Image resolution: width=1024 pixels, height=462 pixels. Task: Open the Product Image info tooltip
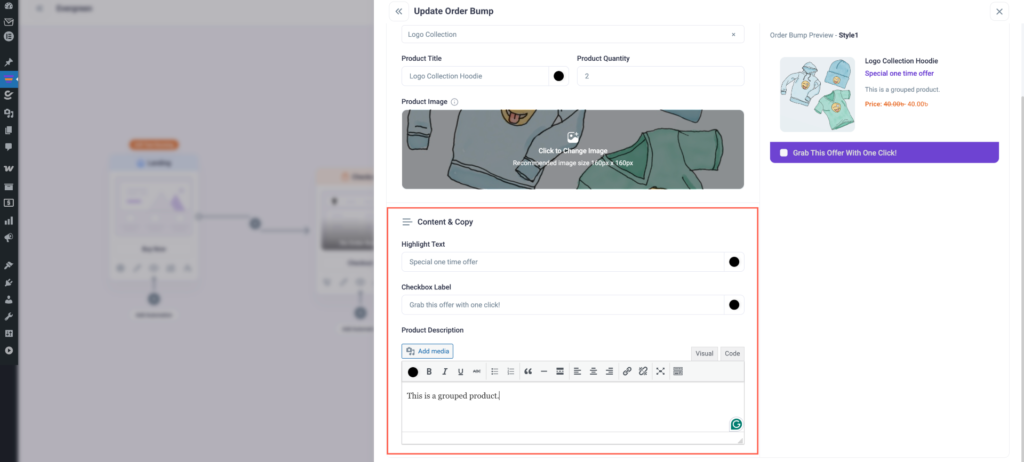(455, 102)
